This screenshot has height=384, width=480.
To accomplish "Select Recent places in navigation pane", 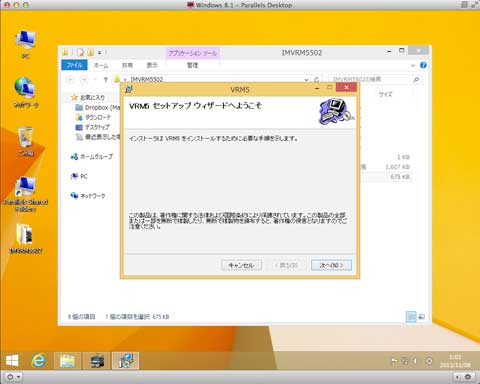I will [x=98, y=137].
